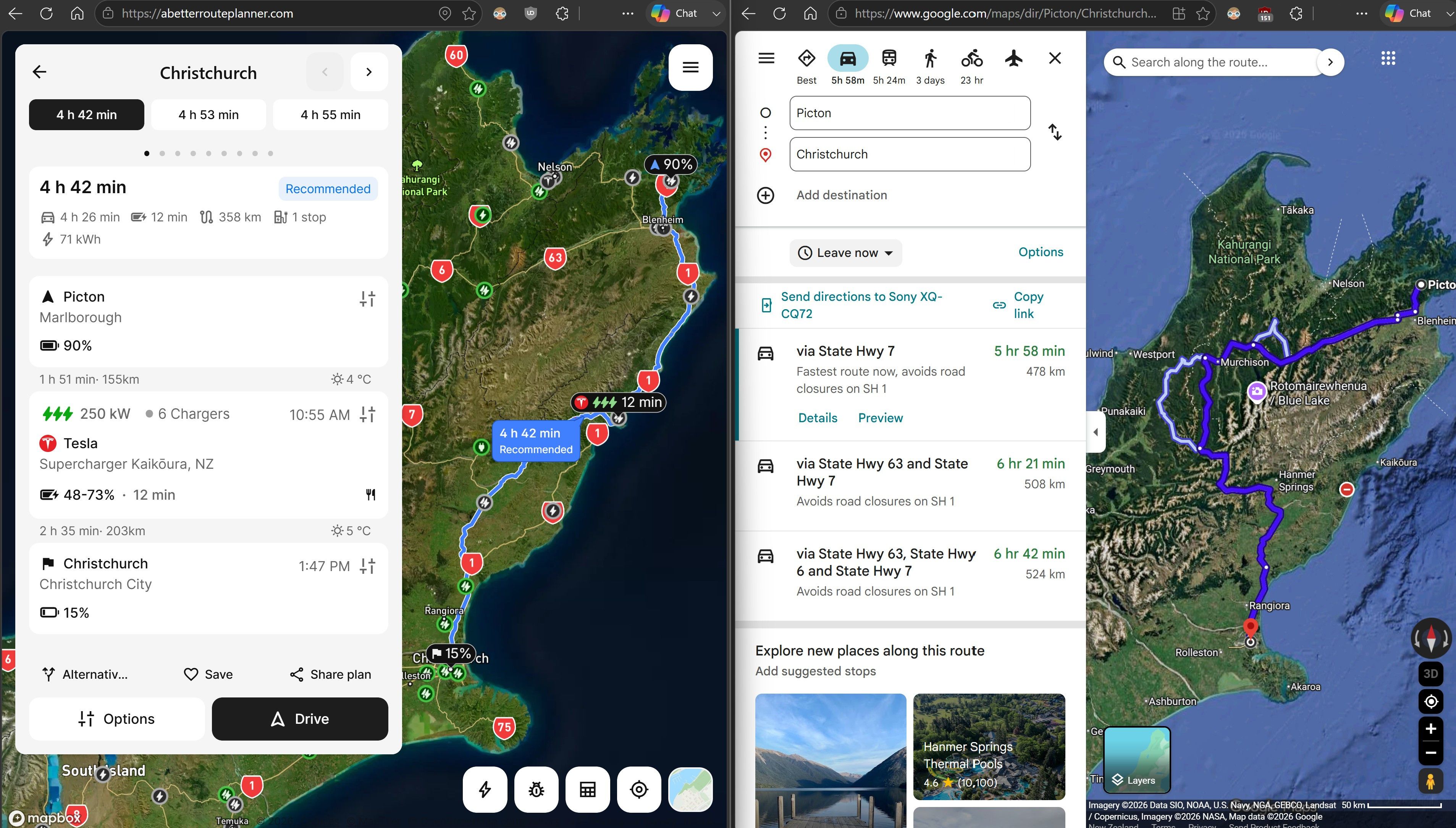Image resolution: width=1456 pixels, height=828 pixels.
Task: Adjust settings for Picton waypoint
Action: point(367,299)
